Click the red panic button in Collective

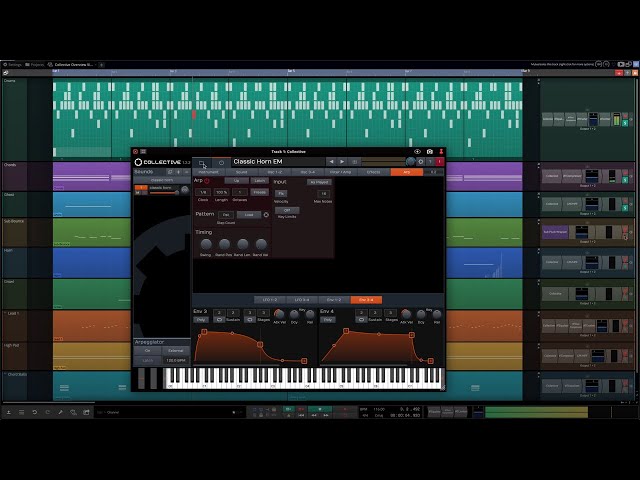pyautogui.click(x=440, y=162)
